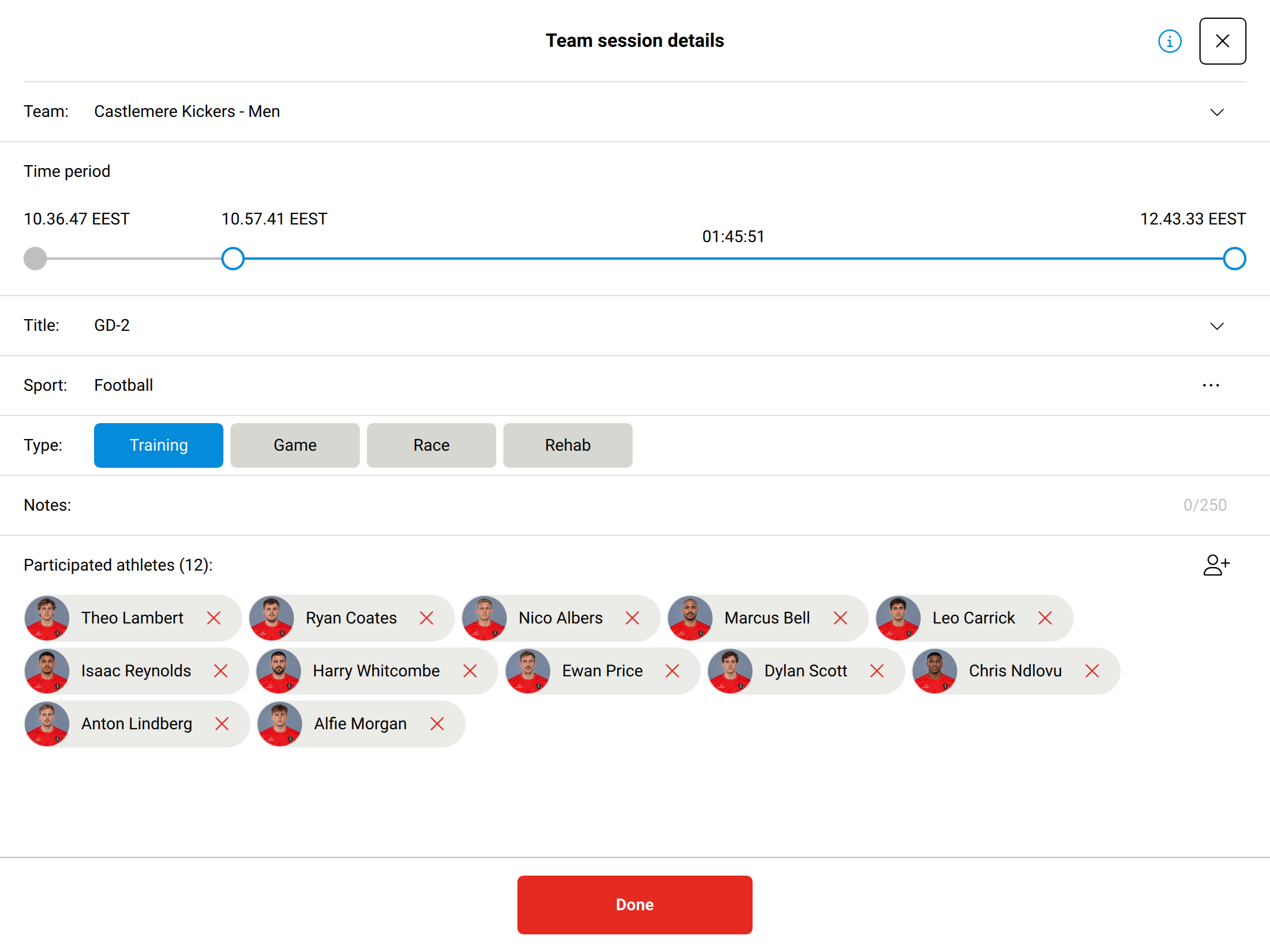The width and height of the screenshot is (1270, 952).
Task: Close the Team session details dialog
Action: 1222,41
